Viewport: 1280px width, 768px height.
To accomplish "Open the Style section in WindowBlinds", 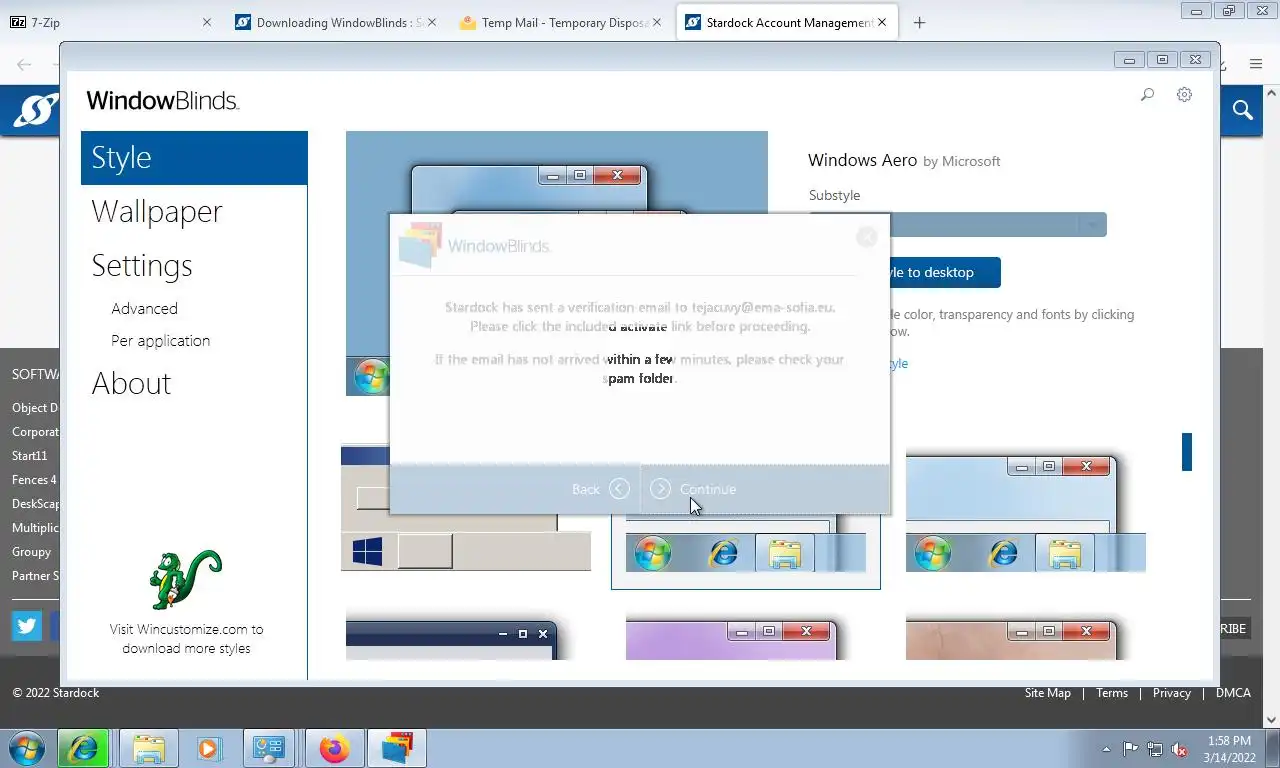I will [194, 158].
